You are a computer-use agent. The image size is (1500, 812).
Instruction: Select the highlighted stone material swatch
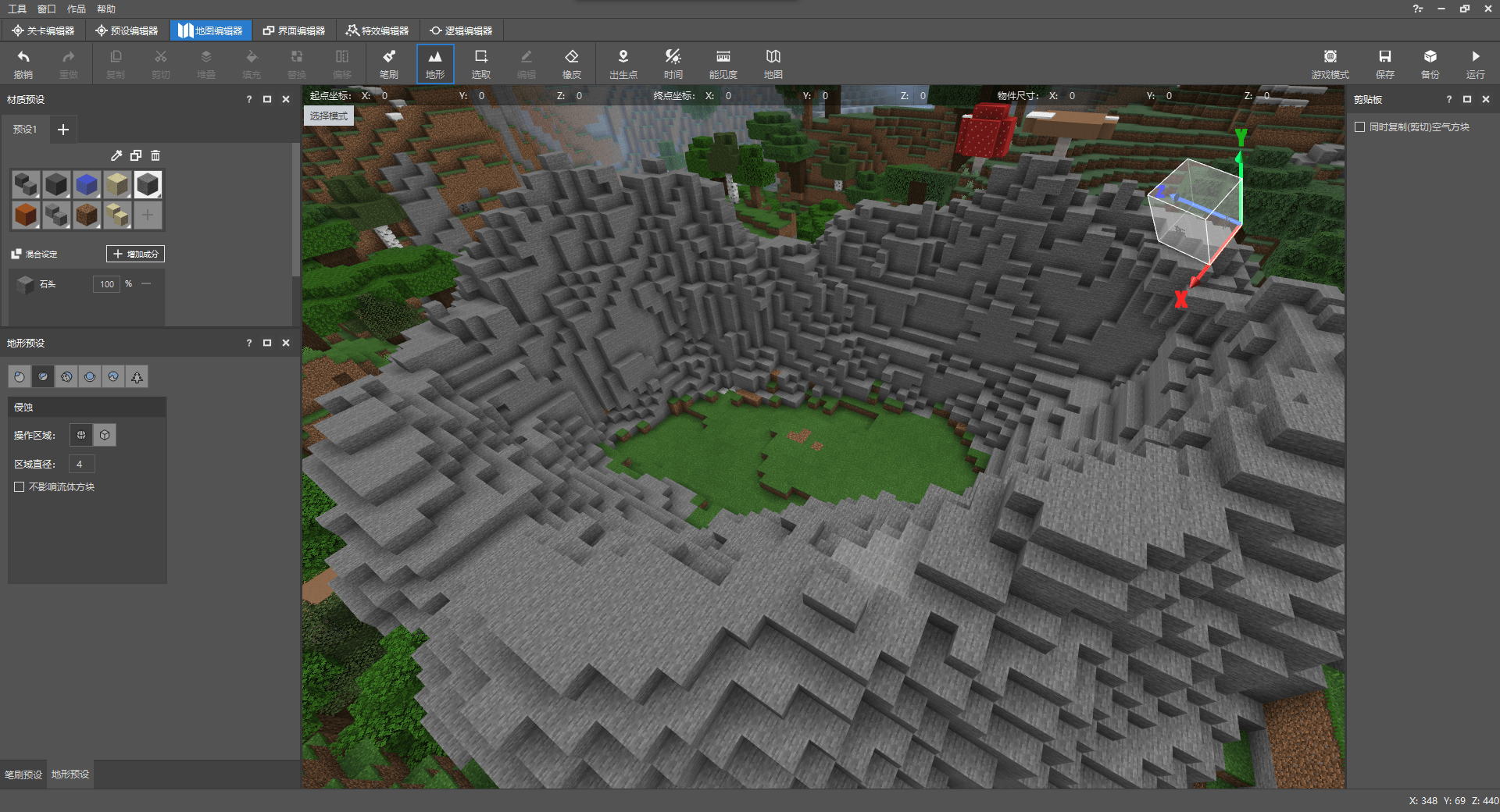coord(148,185)
